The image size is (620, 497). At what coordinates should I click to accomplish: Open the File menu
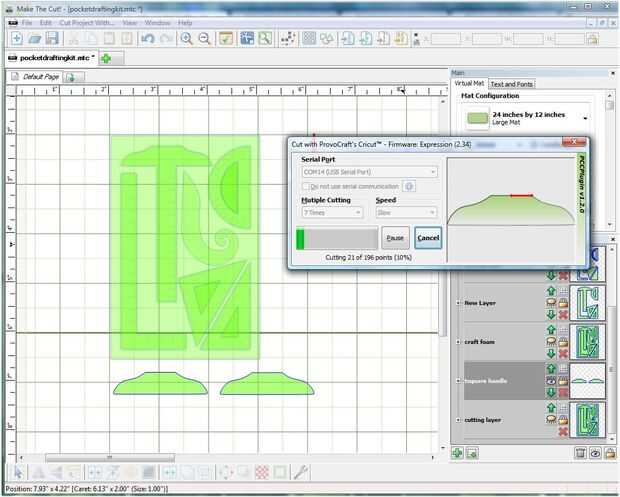pyautogui.click(x=27, y=23)
